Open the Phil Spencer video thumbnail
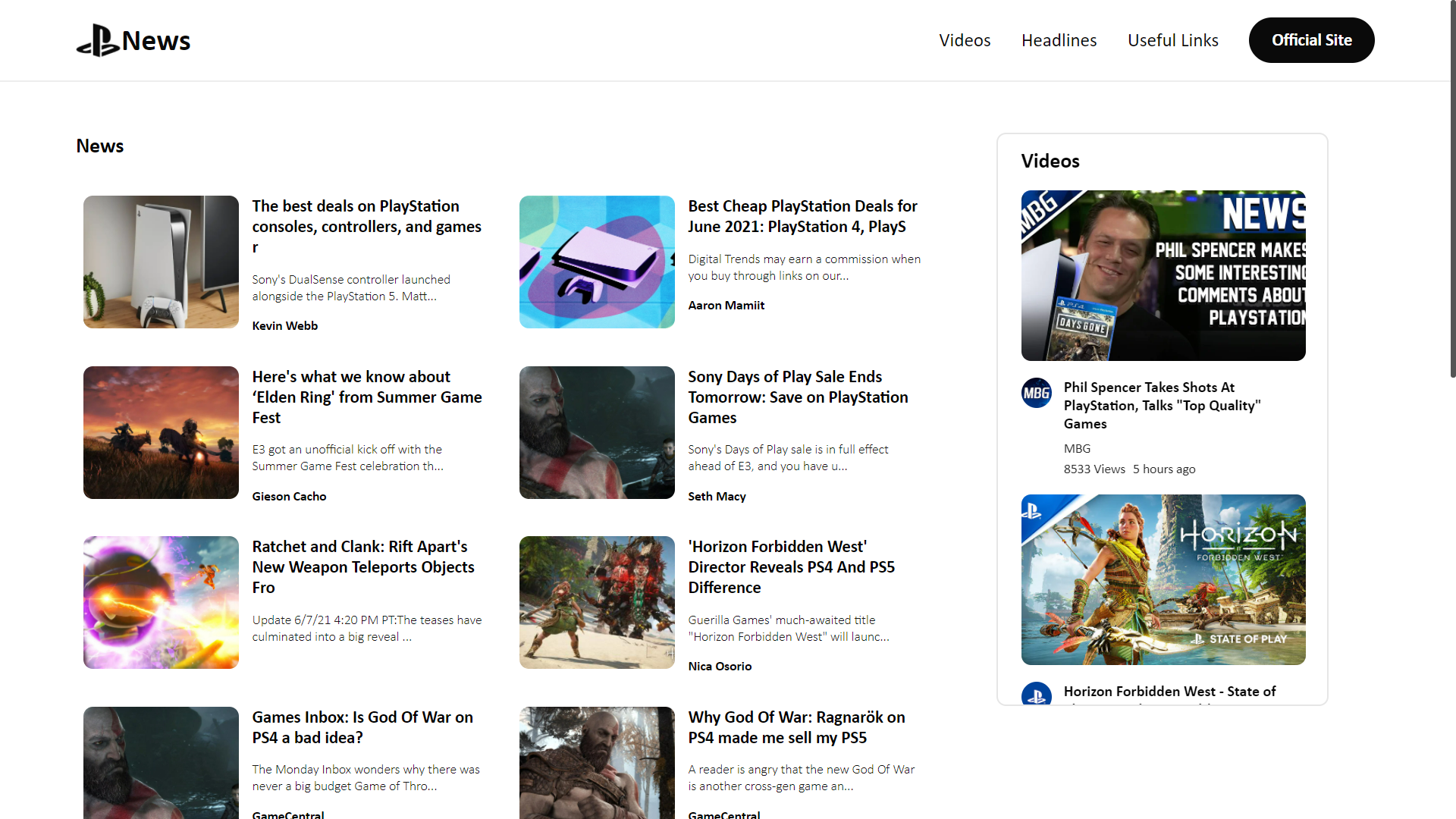This screenshot has height=819, width=1456. pos(1163,275)
